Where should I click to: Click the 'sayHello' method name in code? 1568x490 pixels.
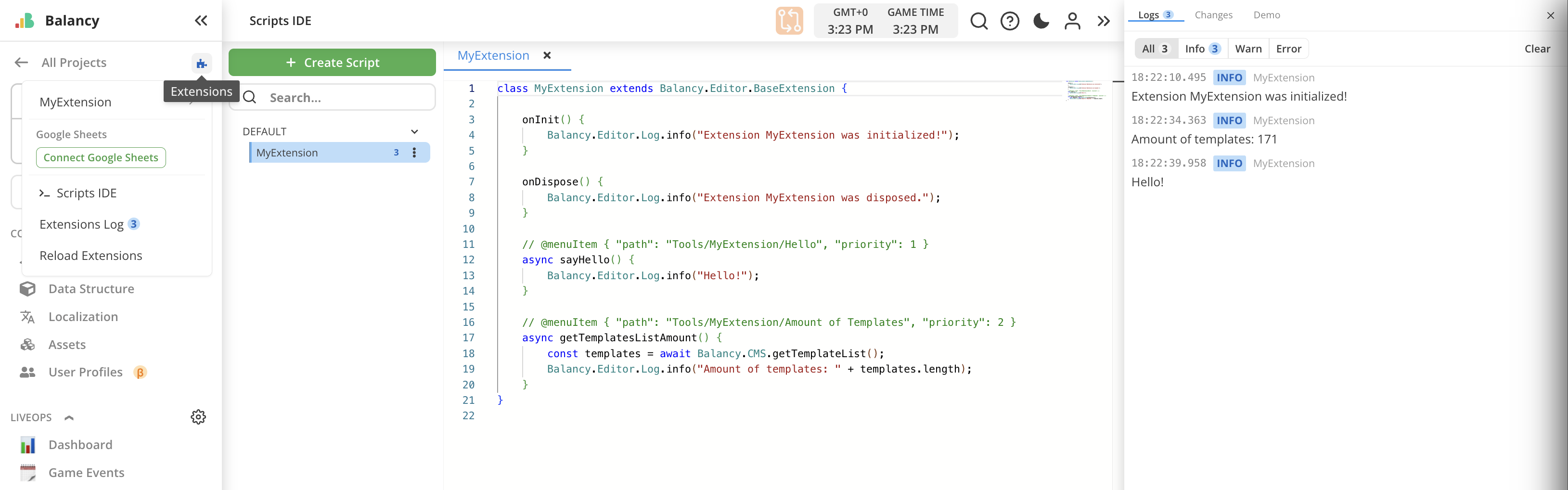click(584, 260)
